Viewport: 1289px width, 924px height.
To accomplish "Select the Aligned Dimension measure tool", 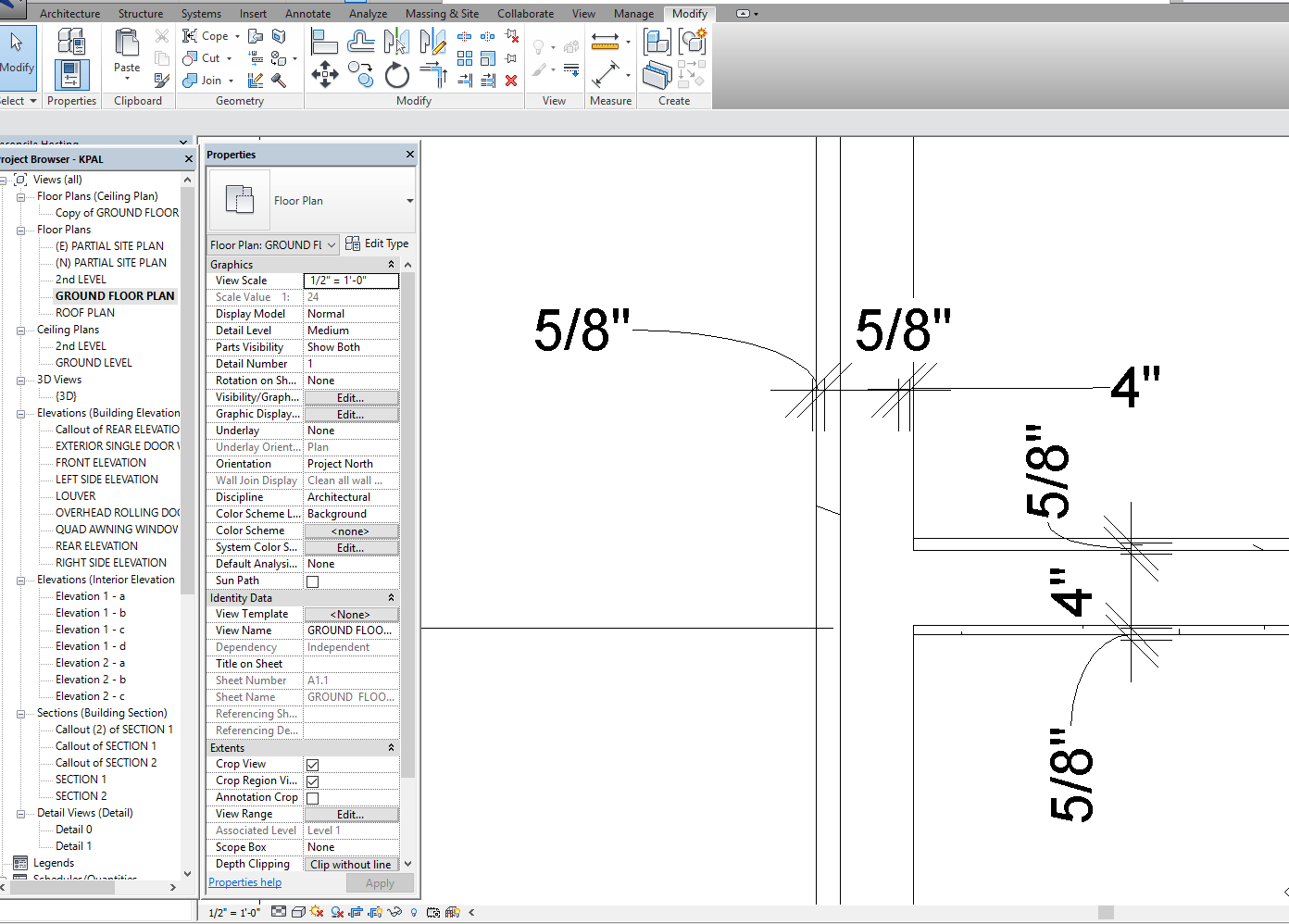I will (x=605, y=74).
